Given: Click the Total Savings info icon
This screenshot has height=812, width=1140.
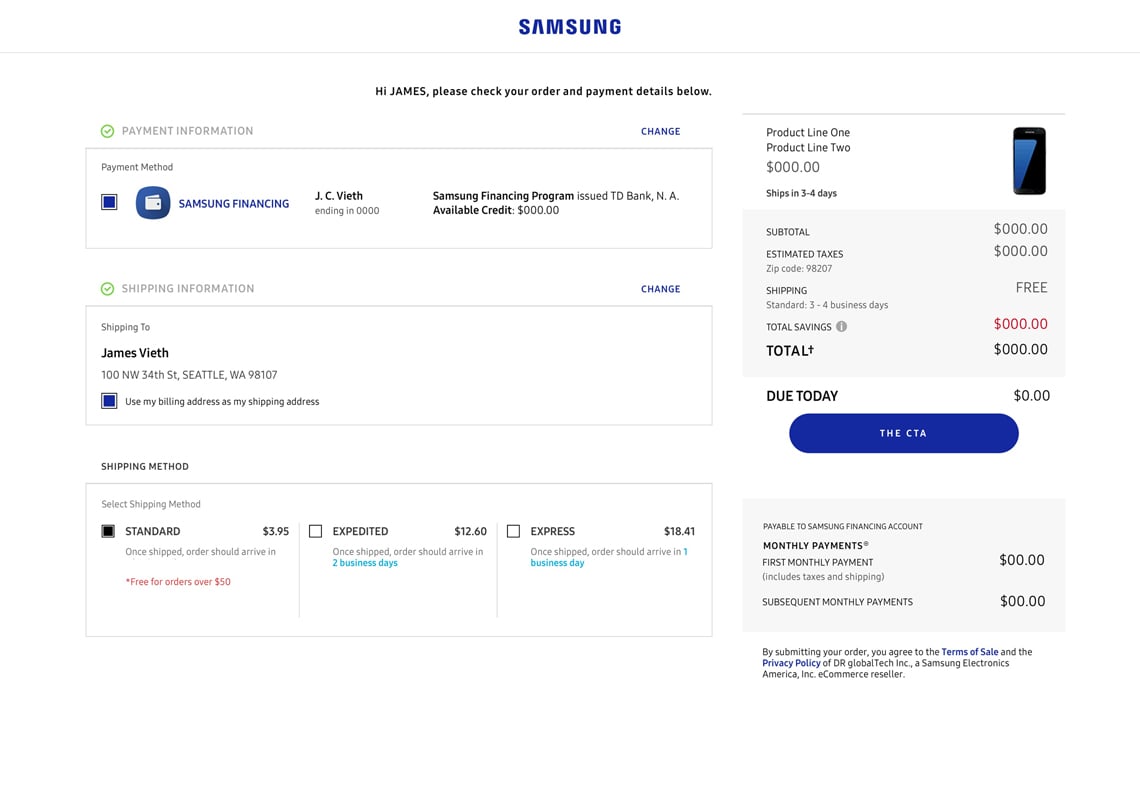Looking at the screenshot, I should click(x=841, y=327).
